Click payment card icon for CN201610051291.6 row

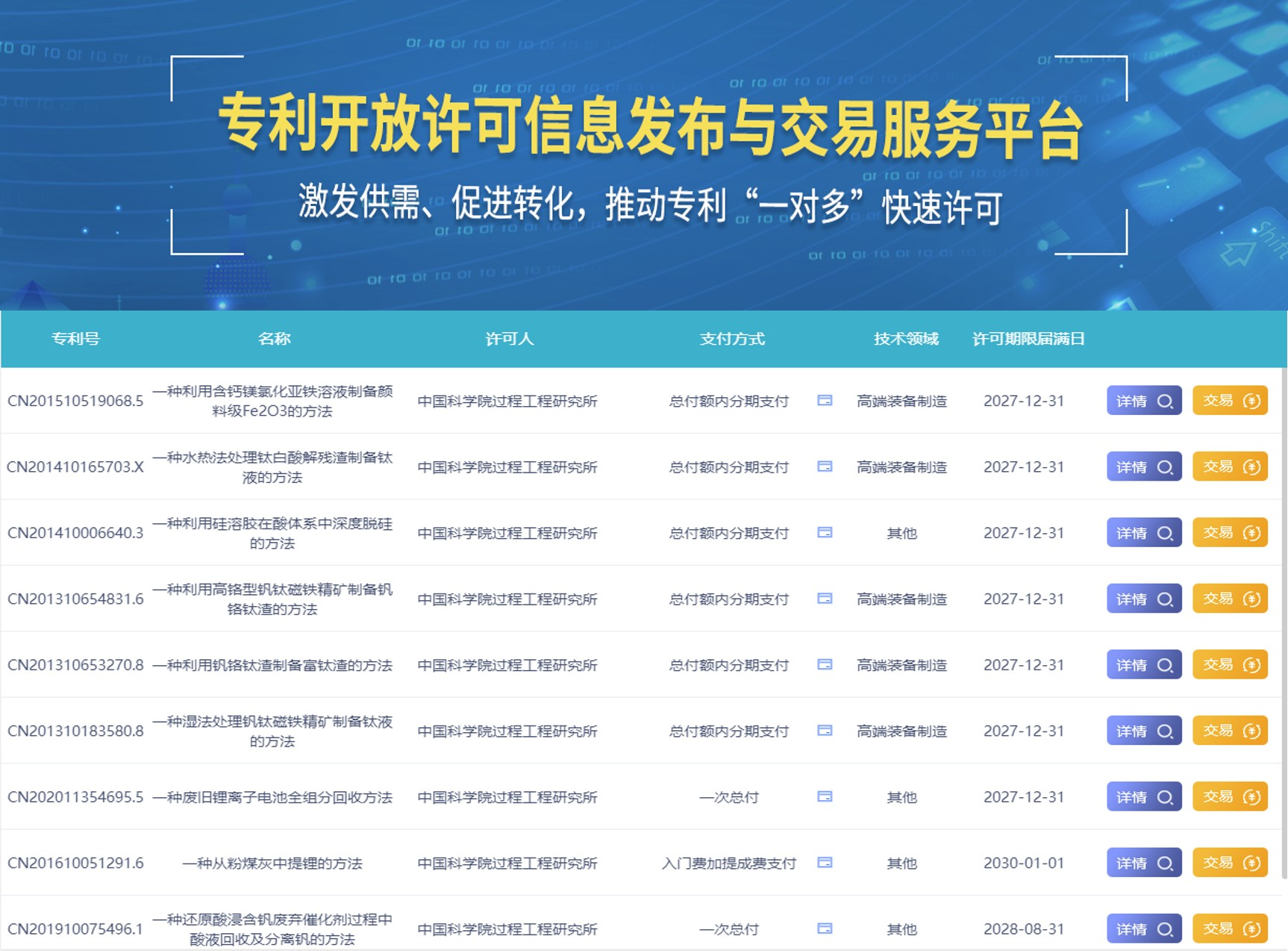coord(825,863)
